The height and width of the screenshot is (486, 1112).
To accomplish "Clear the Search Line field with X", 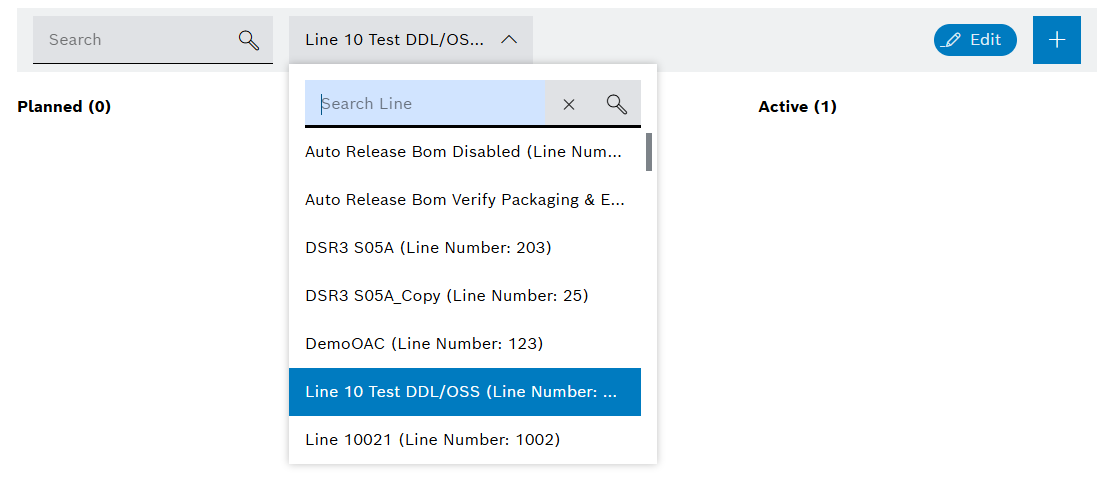I will pos(569,104).
